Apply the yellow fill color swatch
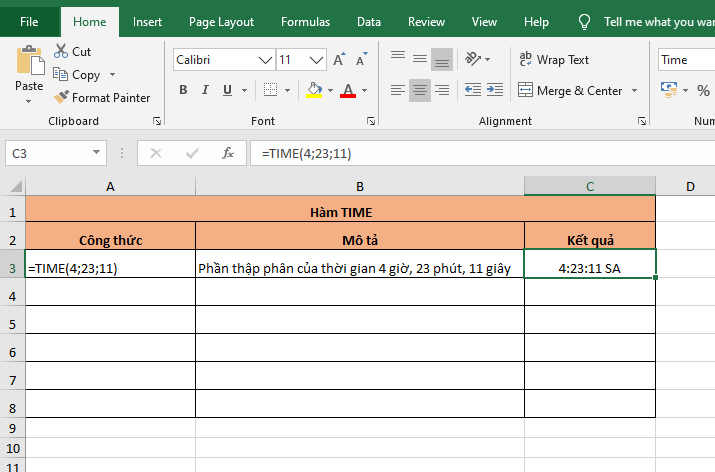The image size is (715, 472). coord(314,90)
